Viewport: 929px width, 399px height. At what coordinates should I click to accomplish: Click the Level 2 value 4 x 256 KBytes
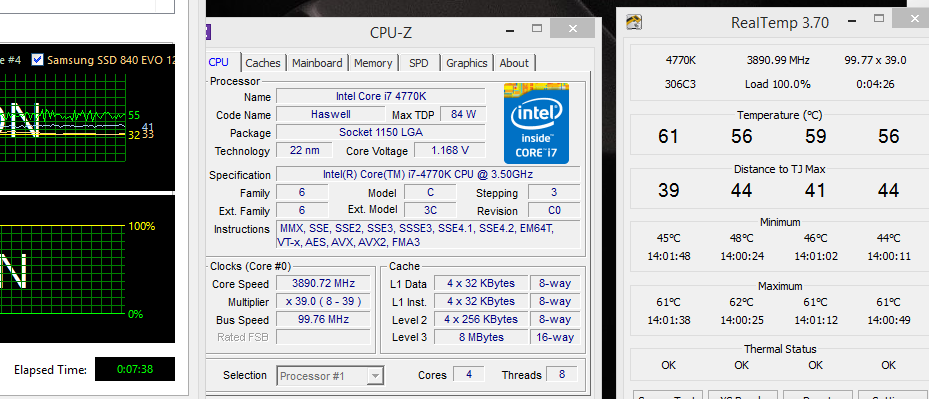(480, 320)
